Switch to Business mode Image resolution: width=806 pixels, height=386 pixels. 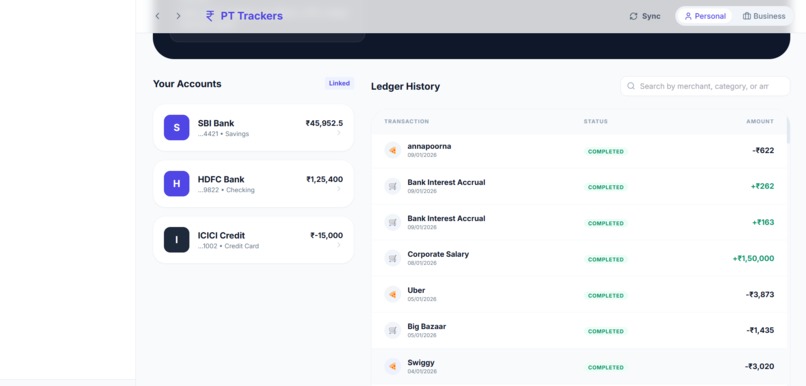pyautogui.click(x=764, y=16)
